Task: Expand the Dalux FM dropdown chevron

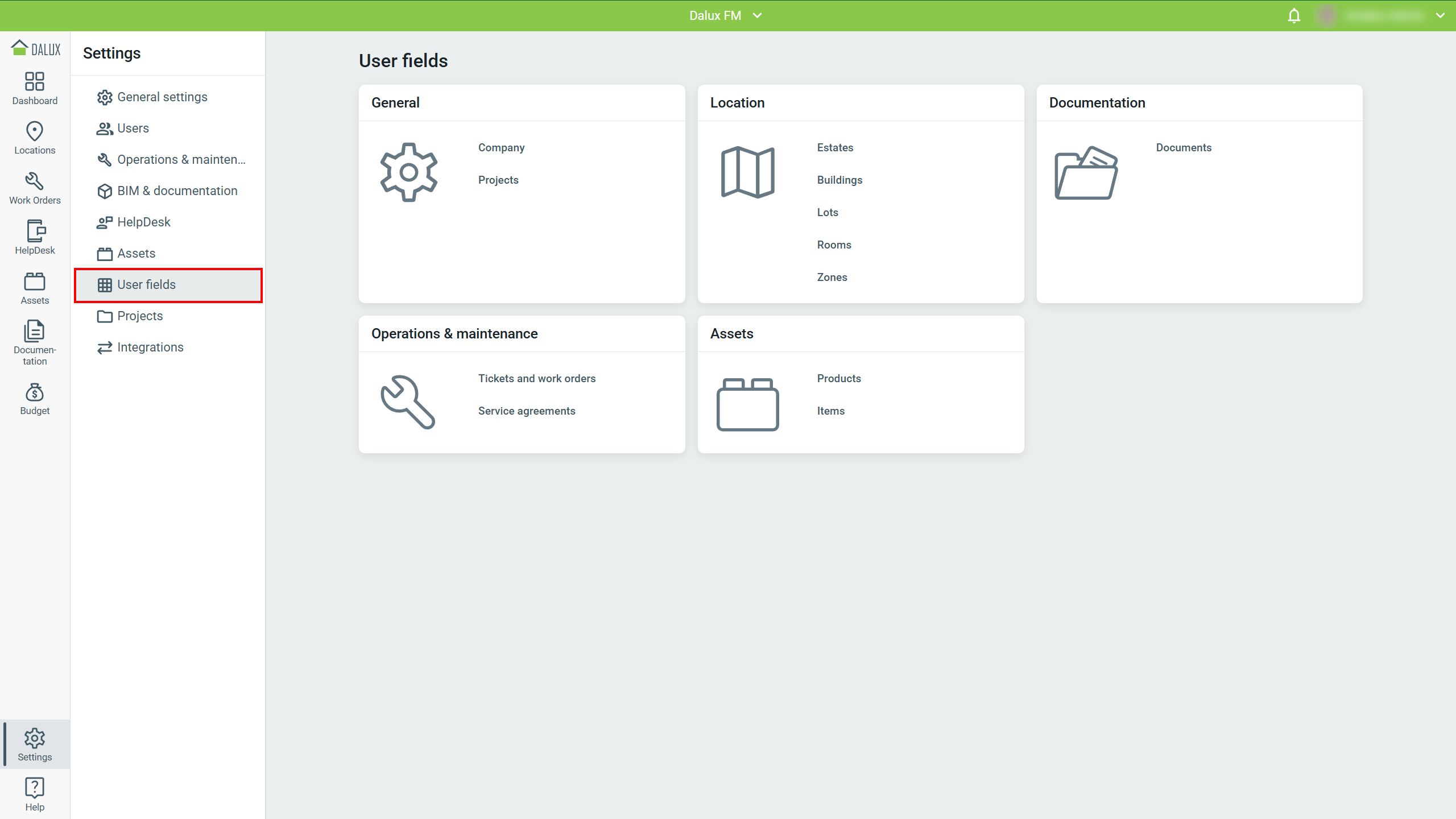Action: [x=757, y=16]
